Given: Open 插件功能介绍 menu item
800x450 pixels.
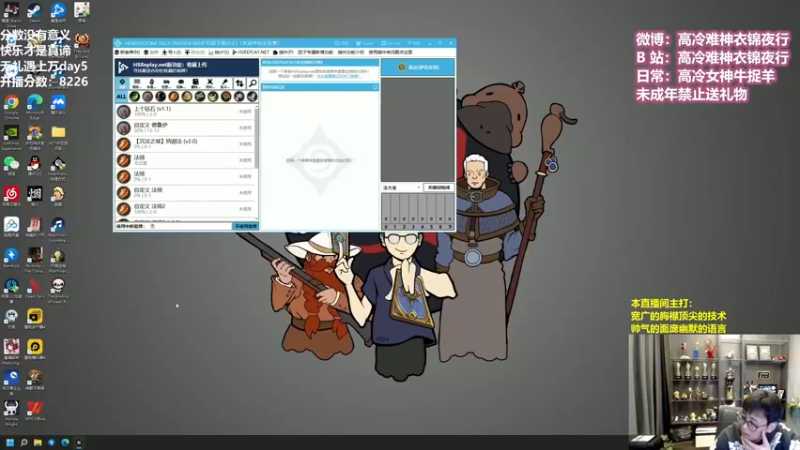Looking at the screenshot, I should click(x=351, y=52).
